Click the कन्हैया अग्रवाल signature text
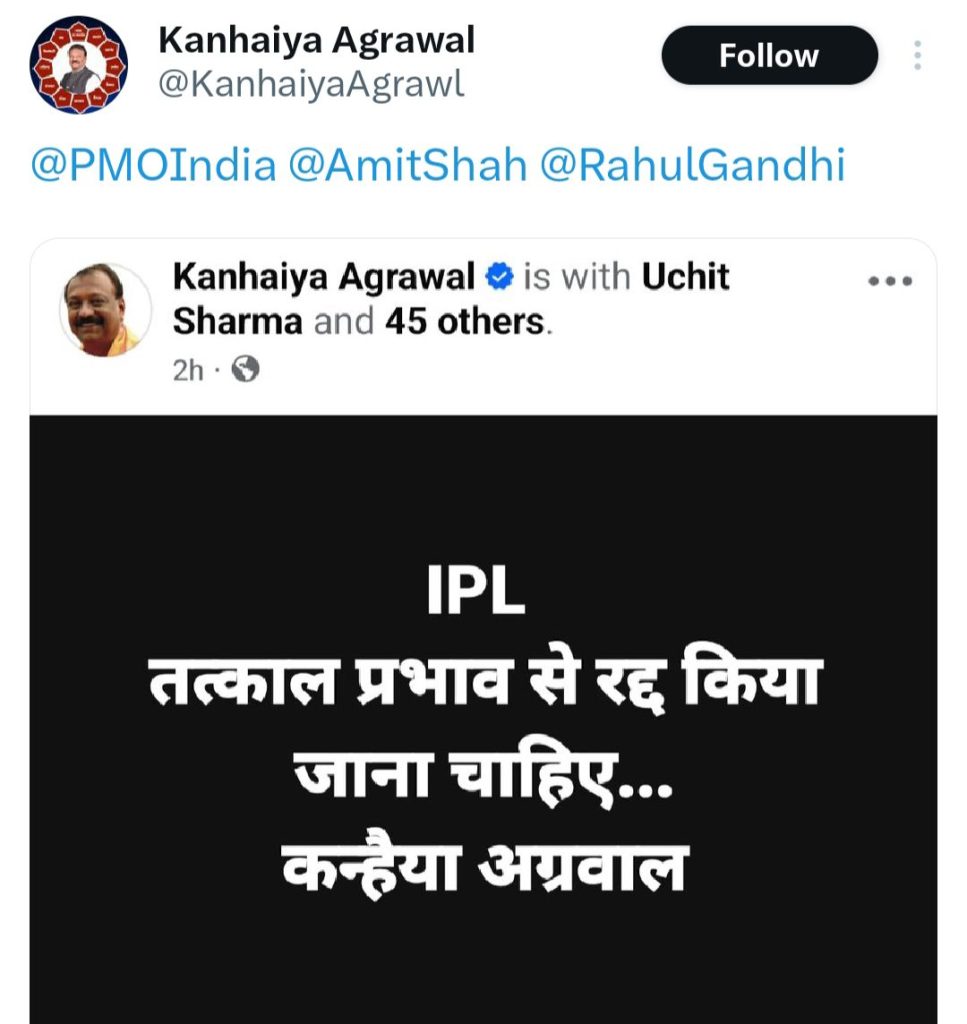This screenshot has width=967, height=1024. (x=485, y=867)
